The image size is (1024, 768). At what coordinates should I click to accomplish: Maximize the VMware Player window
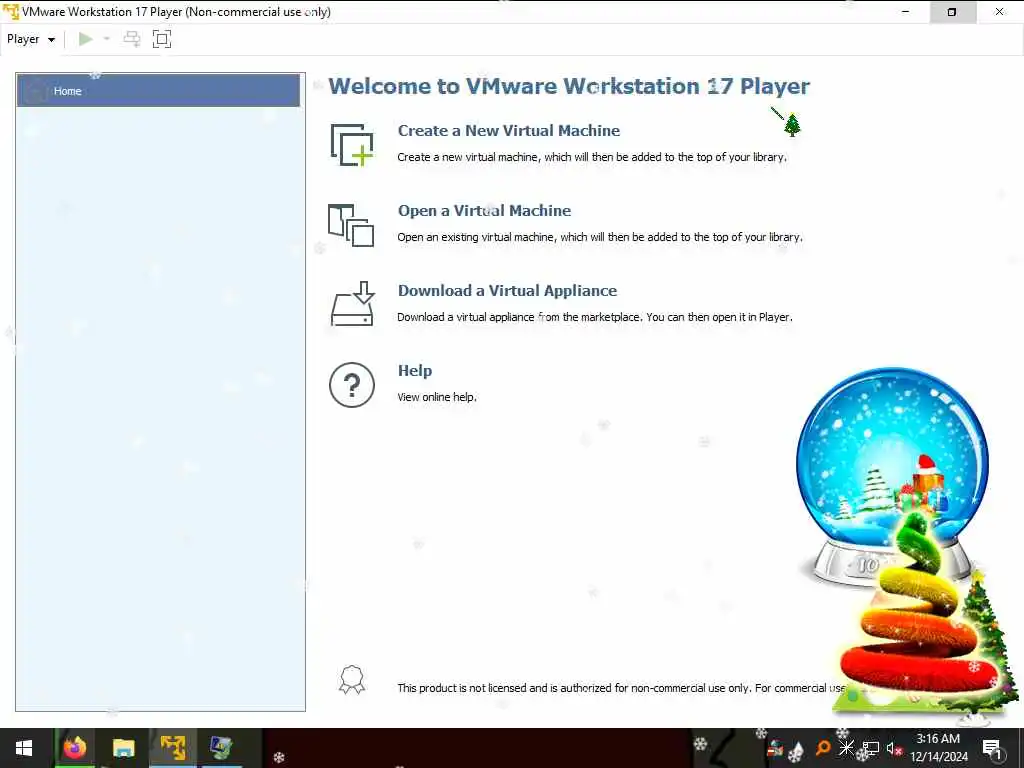pos(952,12)
